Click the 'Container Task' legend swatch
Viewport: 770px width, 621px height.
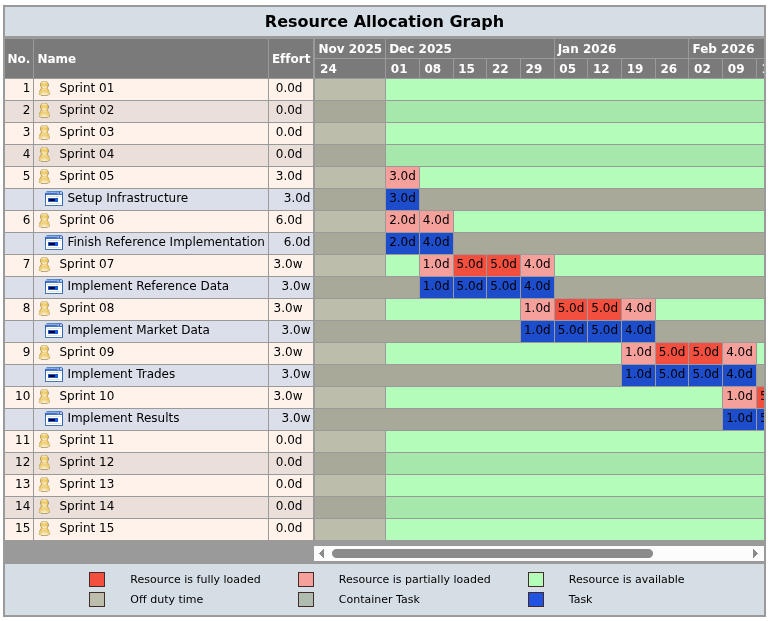(306, 599)
